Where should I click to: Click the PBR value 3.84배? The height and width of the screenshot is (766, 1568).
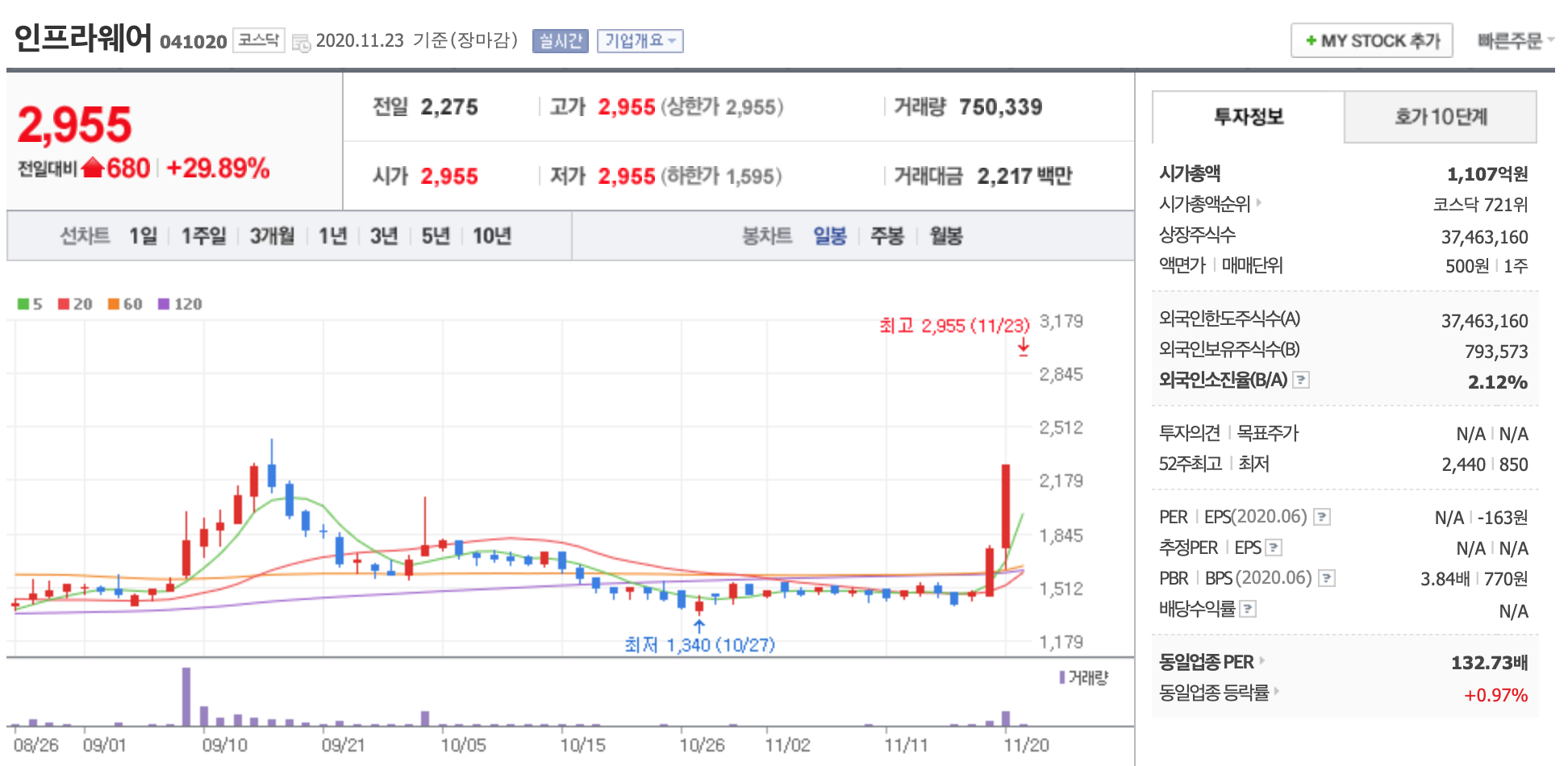pos(1445,579)
